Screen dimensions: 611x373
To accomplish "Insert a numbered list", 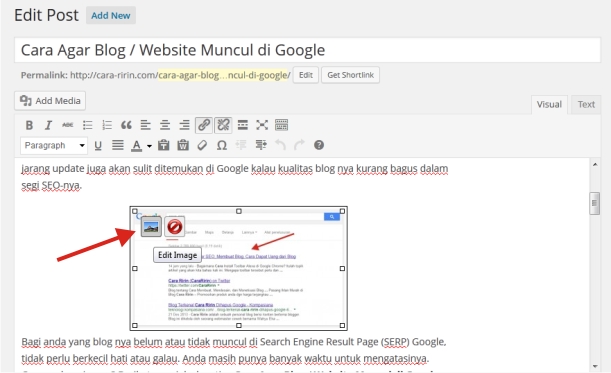I will tap(107, 125).
